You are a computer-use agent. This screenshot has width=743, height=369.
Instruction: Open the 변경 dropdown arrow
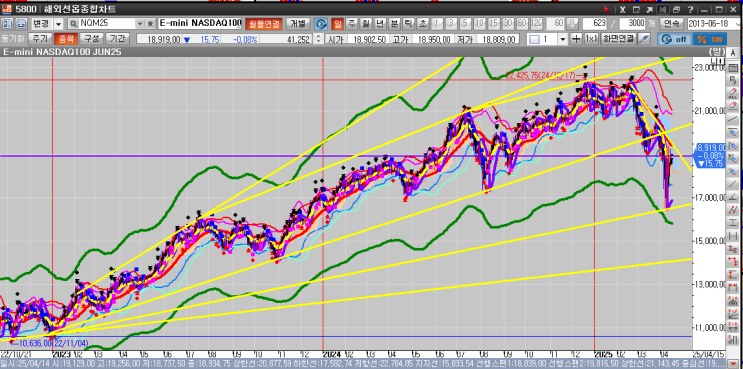click(x=59, y=24)
